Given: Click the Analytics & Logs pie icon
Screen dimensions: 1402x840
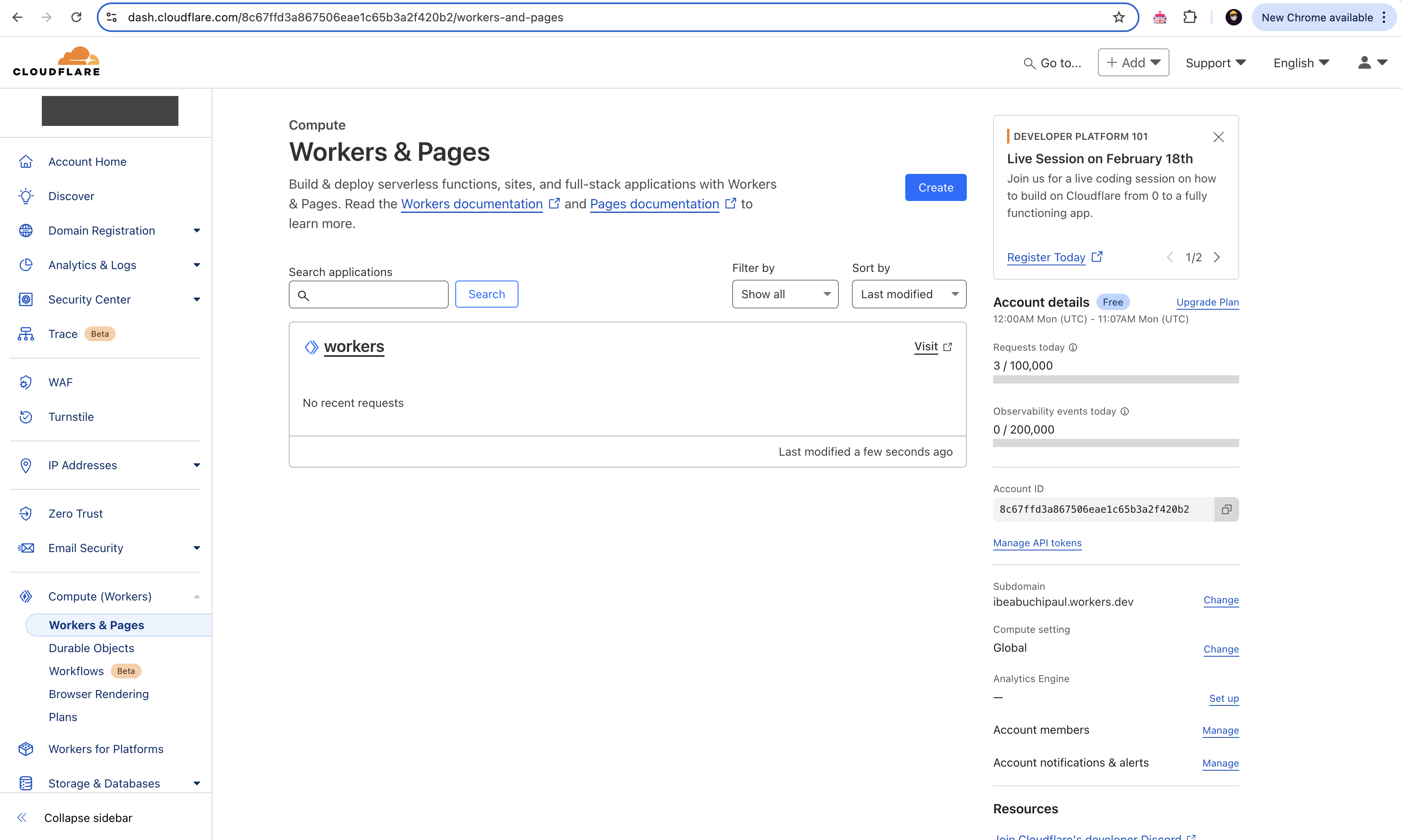Looking at the screenshot, I should coord(25,265).
